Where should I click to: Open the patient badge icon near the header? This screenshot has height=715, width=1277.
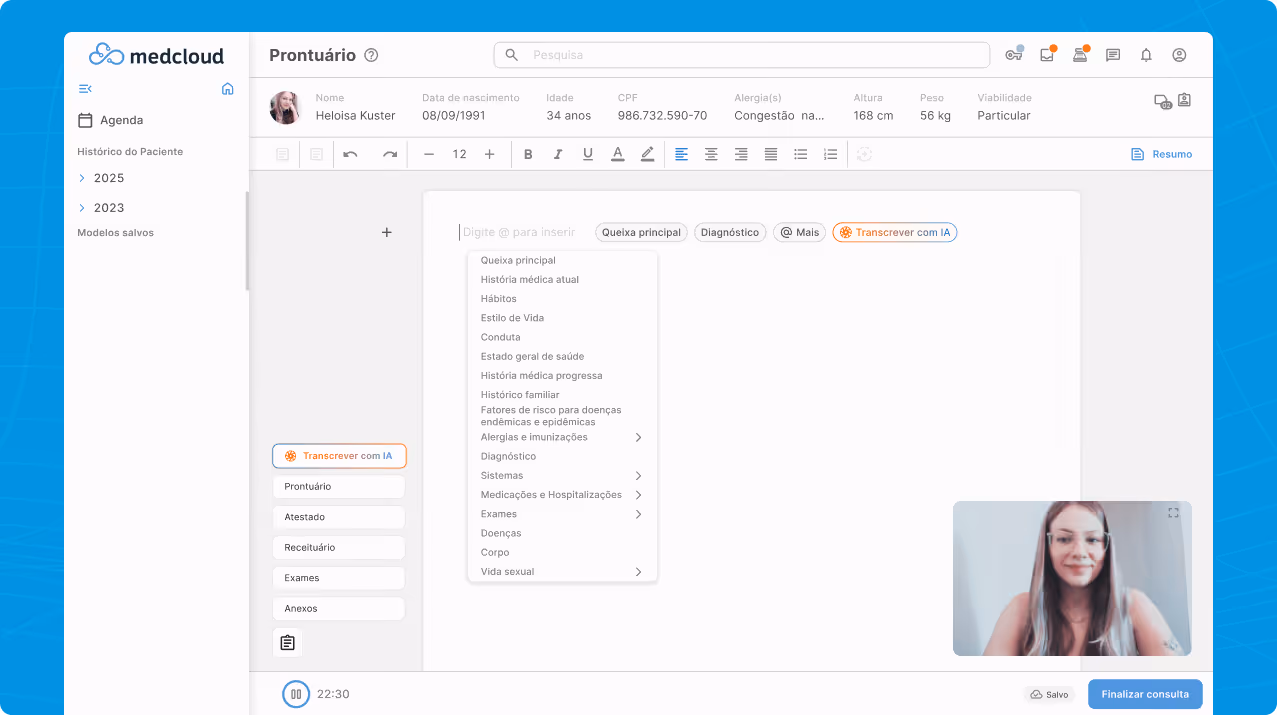(x=1183, y=100)
